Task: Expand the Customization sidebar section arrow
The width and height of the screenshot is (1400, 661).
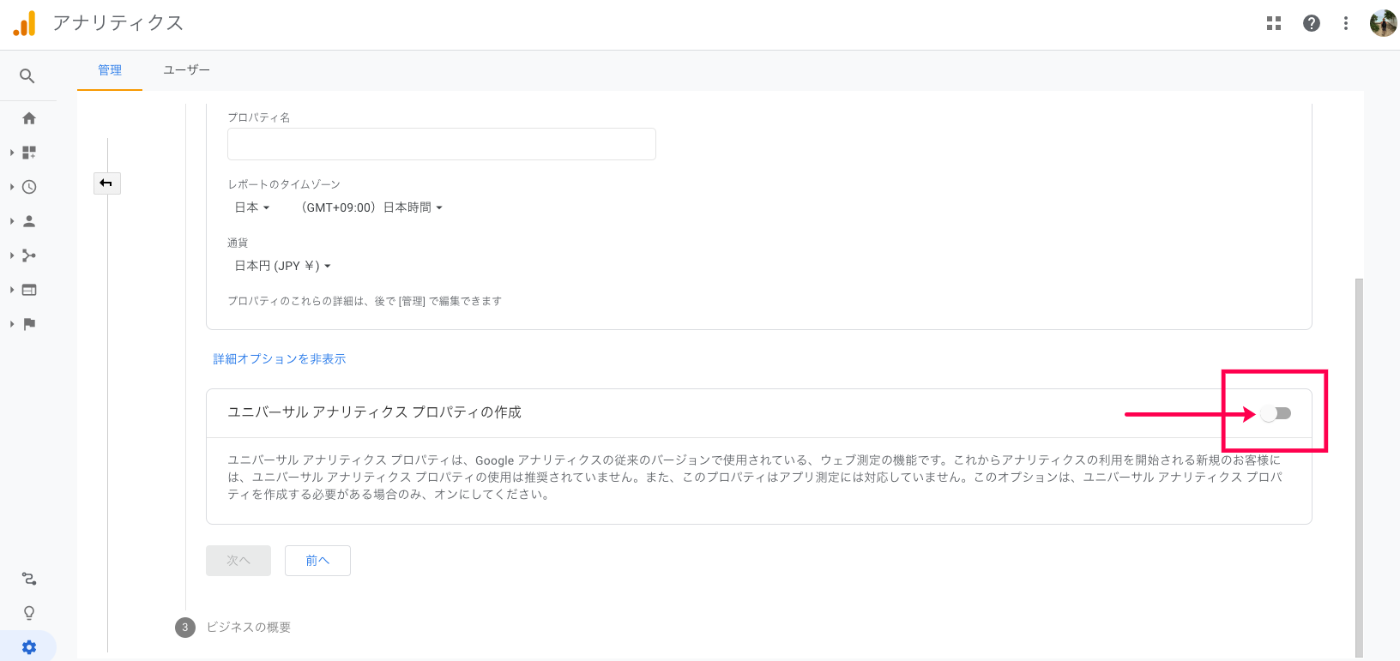Action: pos(12,153)
